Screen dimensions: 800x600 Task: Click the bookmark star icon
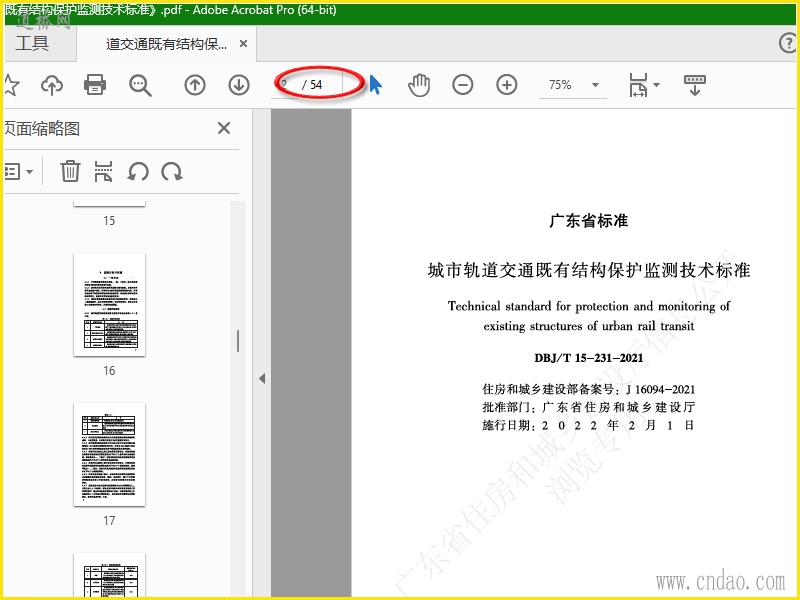coord(11,85)
